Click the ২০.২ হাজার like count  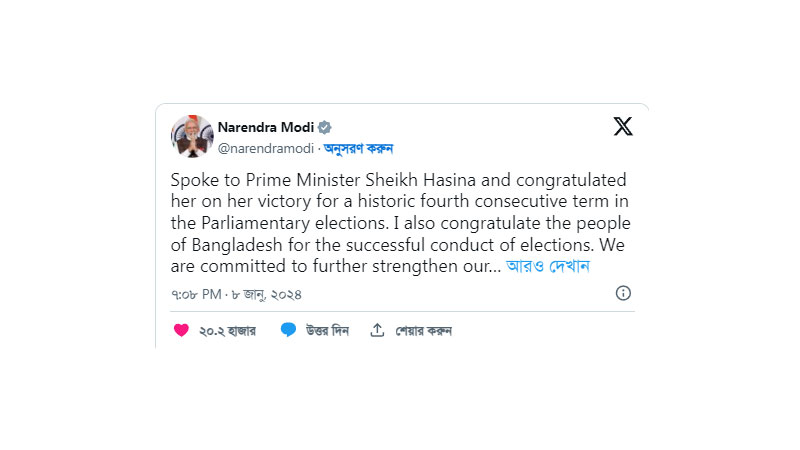click(x=227, y=331)
